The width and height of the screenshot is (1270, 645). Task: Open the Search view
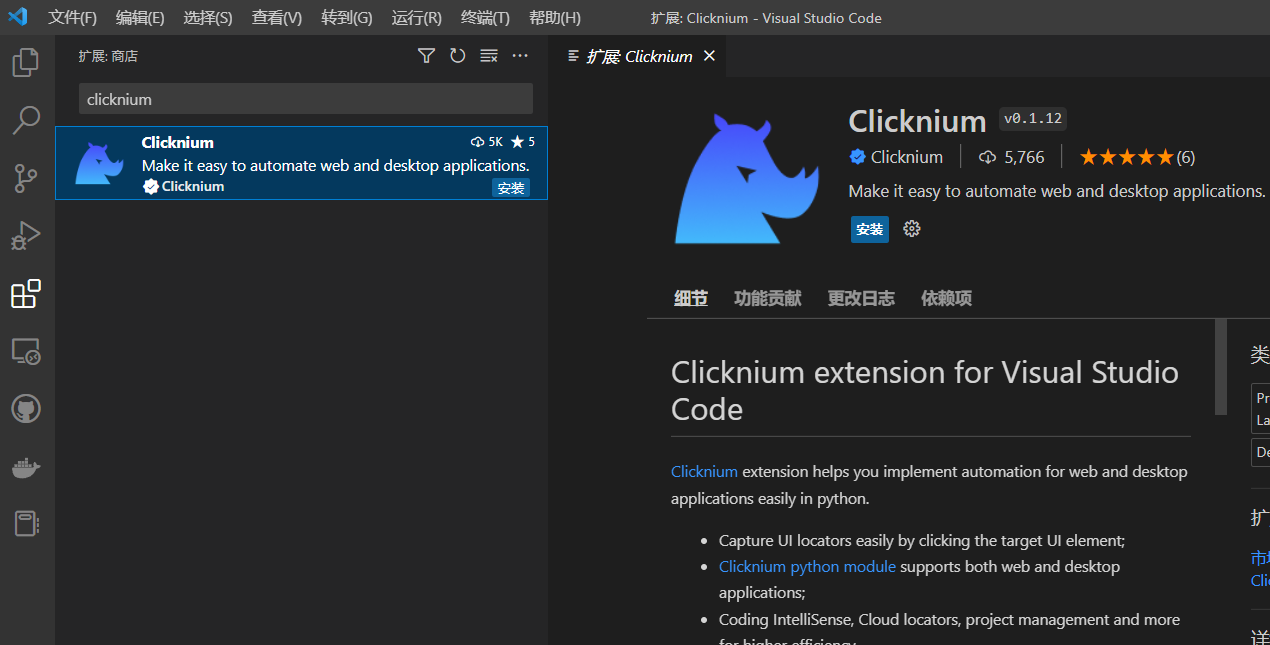click(x=25, y=120)
